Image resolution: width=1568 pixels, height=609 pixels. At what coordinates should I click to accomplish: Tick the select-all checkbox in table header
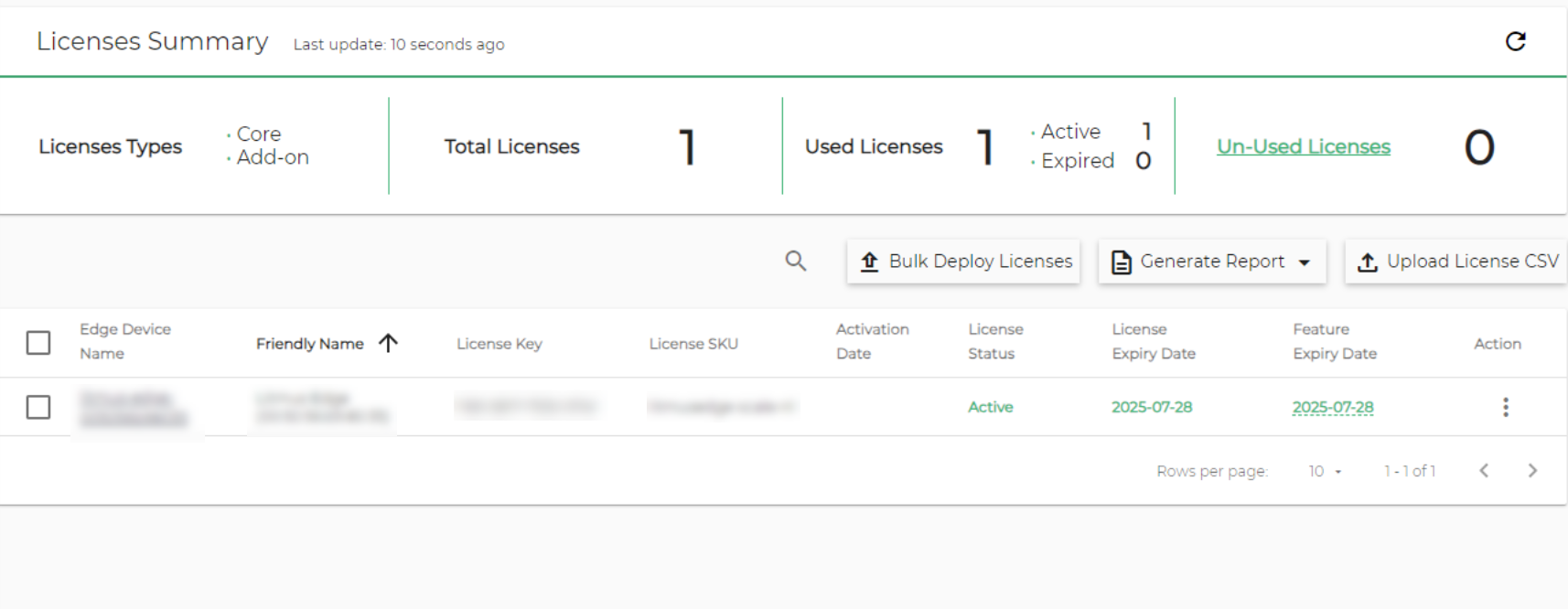click(x=38, y=343)
